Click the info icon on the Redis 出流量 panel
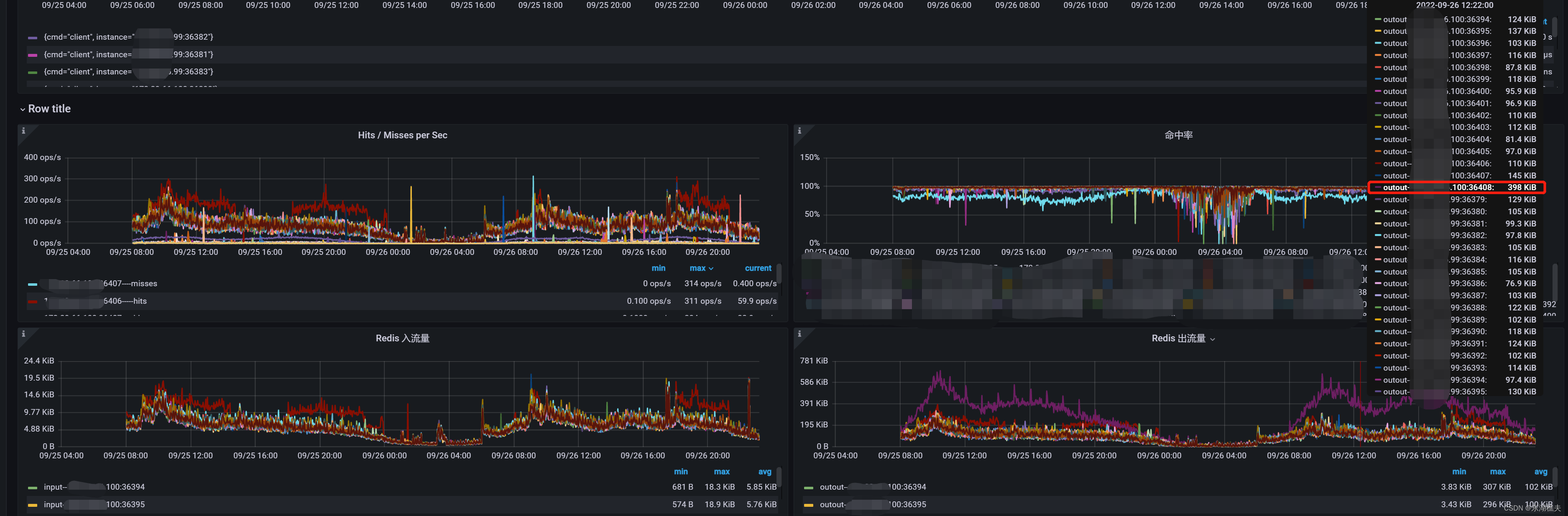Screen dimensions: 1568x516 [799, 333]
